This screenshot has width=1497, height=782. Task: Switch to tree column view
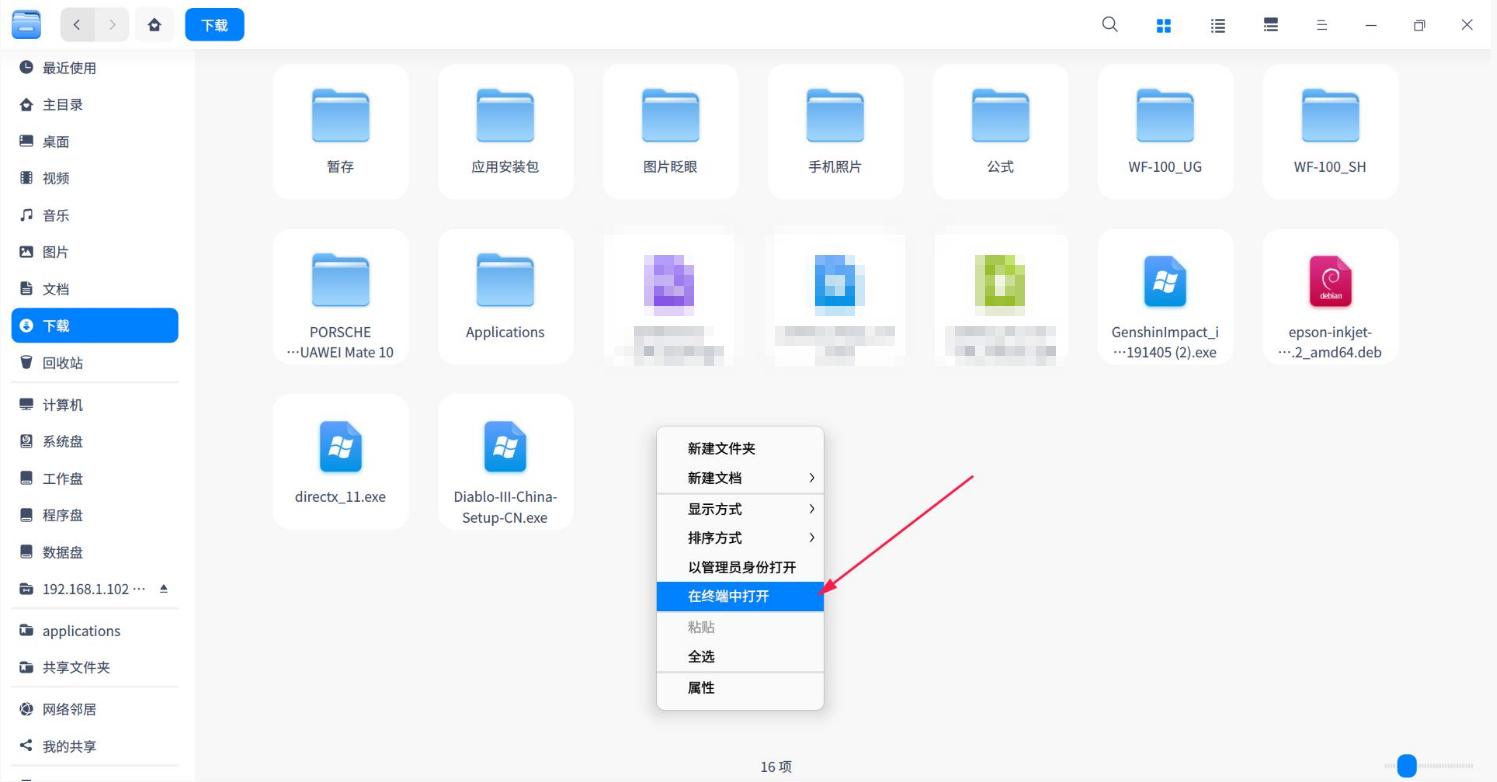[x=1271, y=25]
